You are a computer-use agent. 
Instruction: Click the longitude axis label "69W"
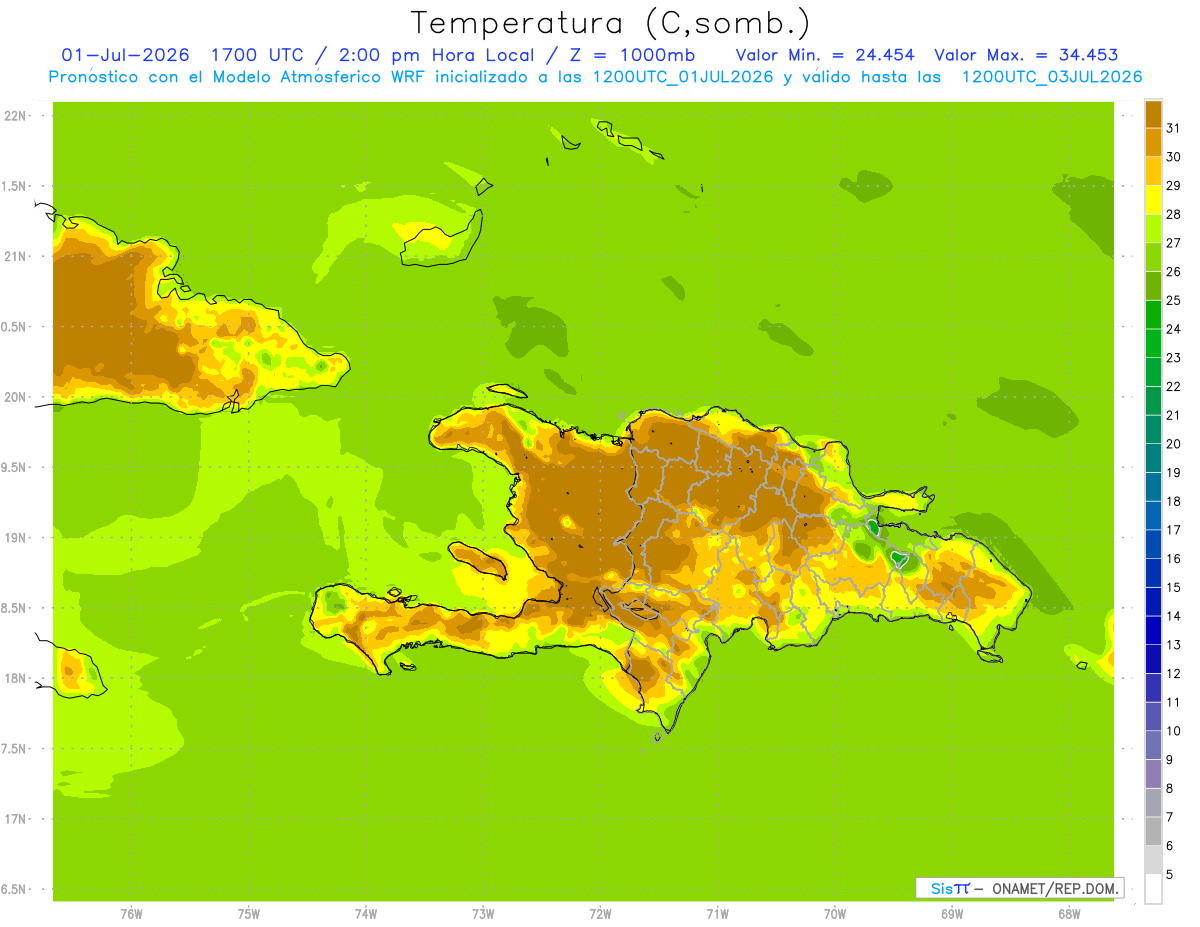pos(951,914)
